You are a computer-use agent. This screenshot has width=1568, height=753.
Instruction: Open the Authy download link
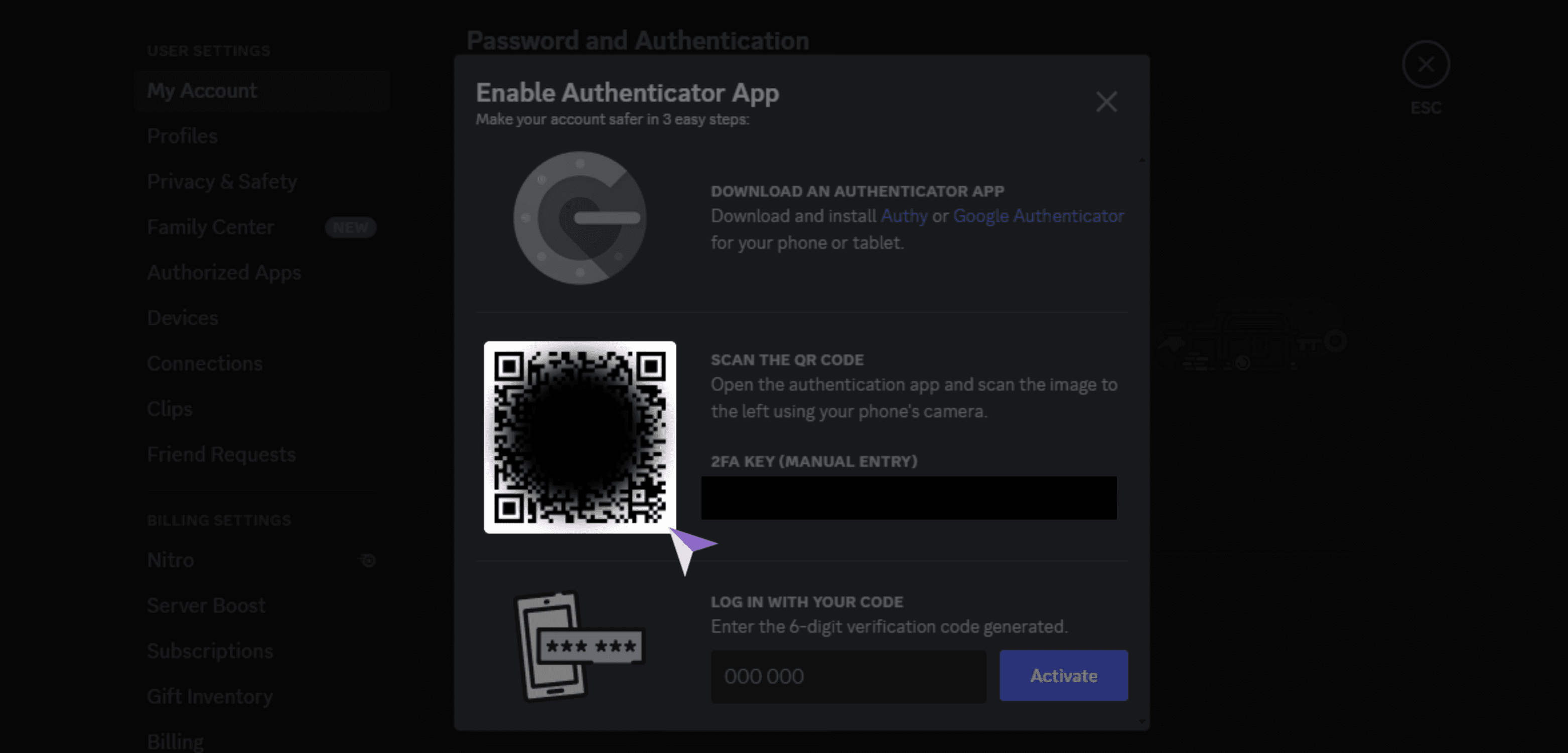tap(904, 216)
